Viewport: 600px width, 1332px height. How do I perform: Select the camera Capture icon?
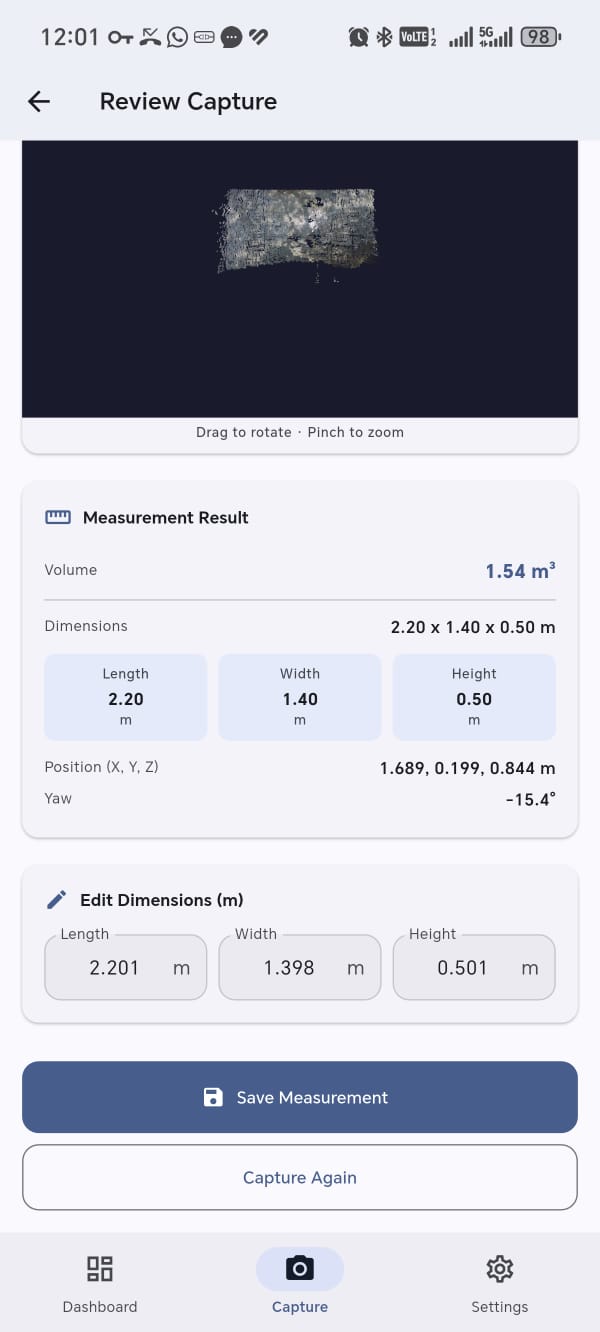[x=300, y=1269]
